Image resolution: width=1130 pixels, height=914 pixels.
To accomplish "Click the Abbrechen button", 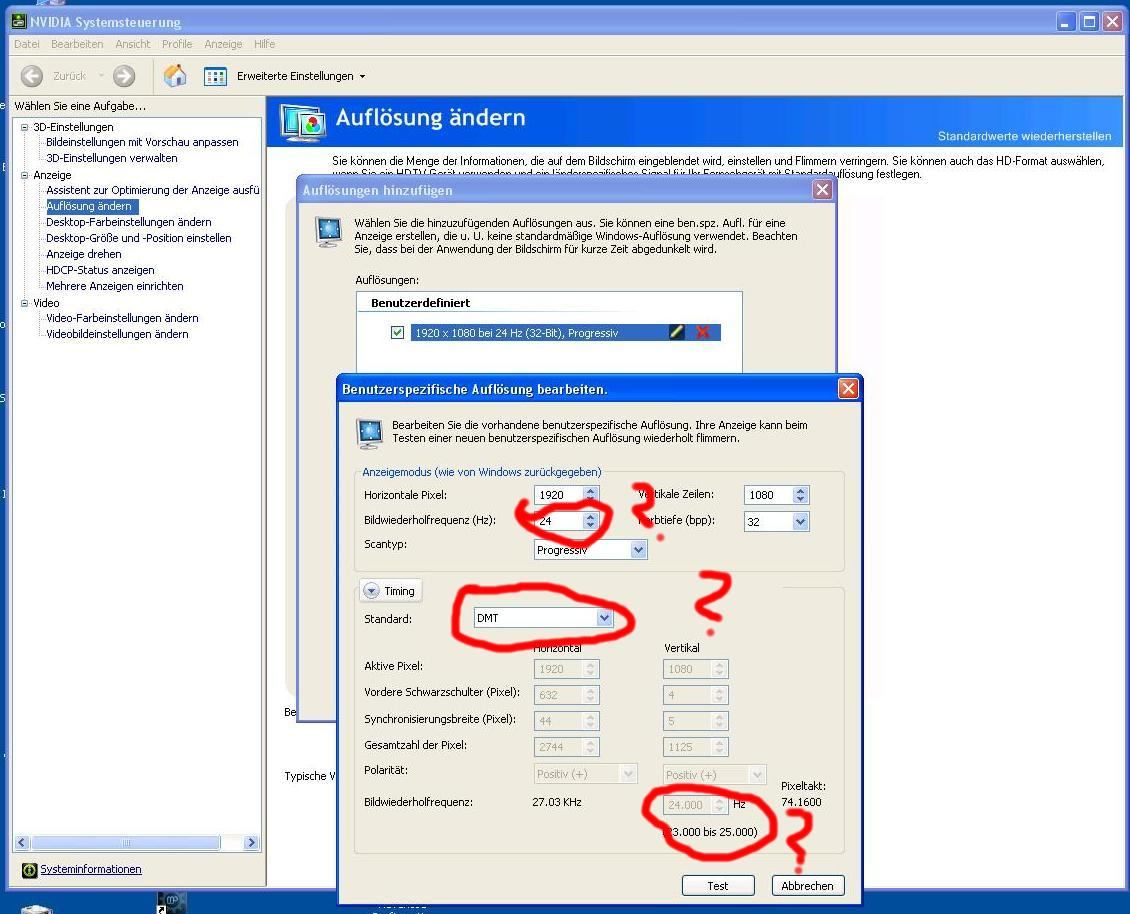I will 807,886.
